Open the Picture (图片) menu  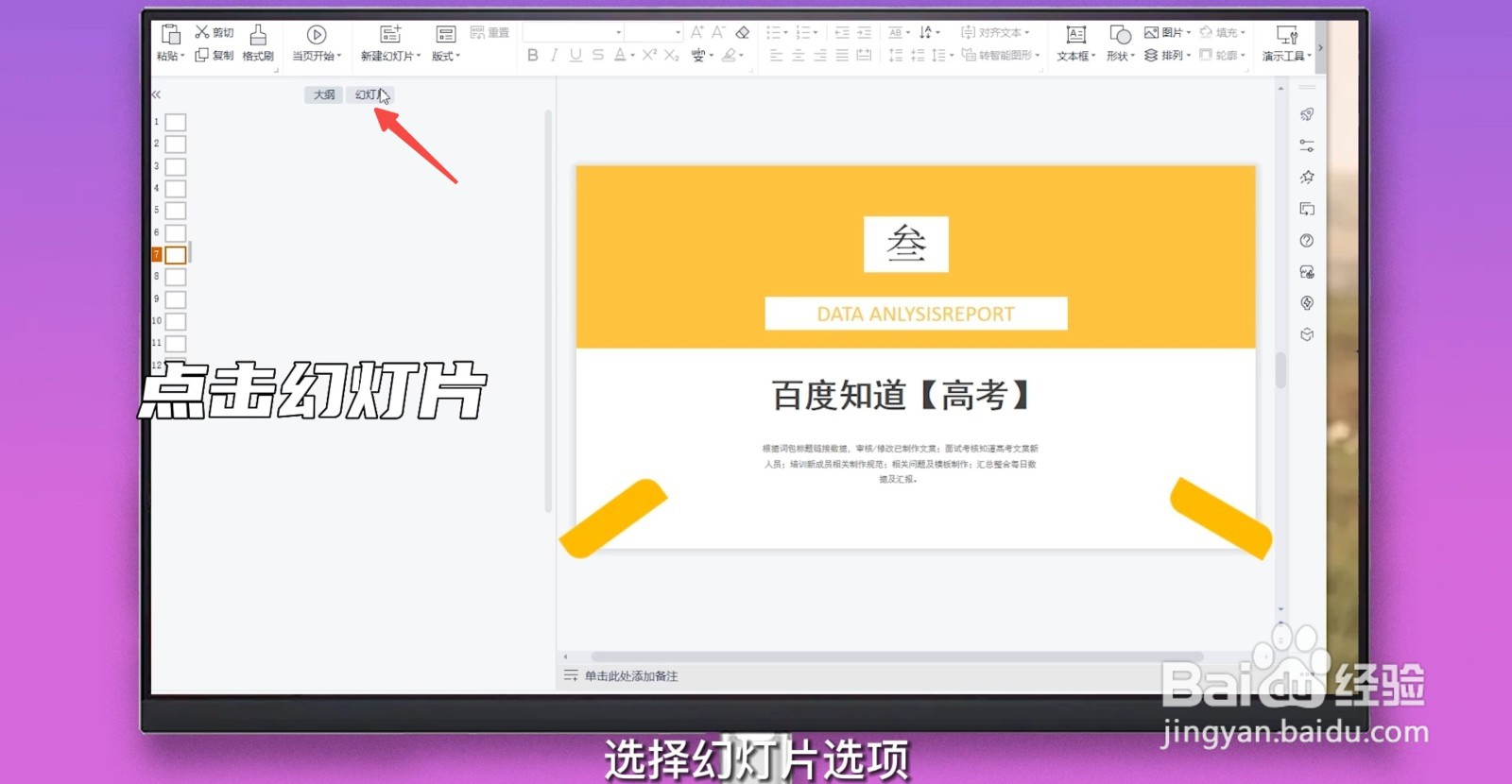point(1168,32)
